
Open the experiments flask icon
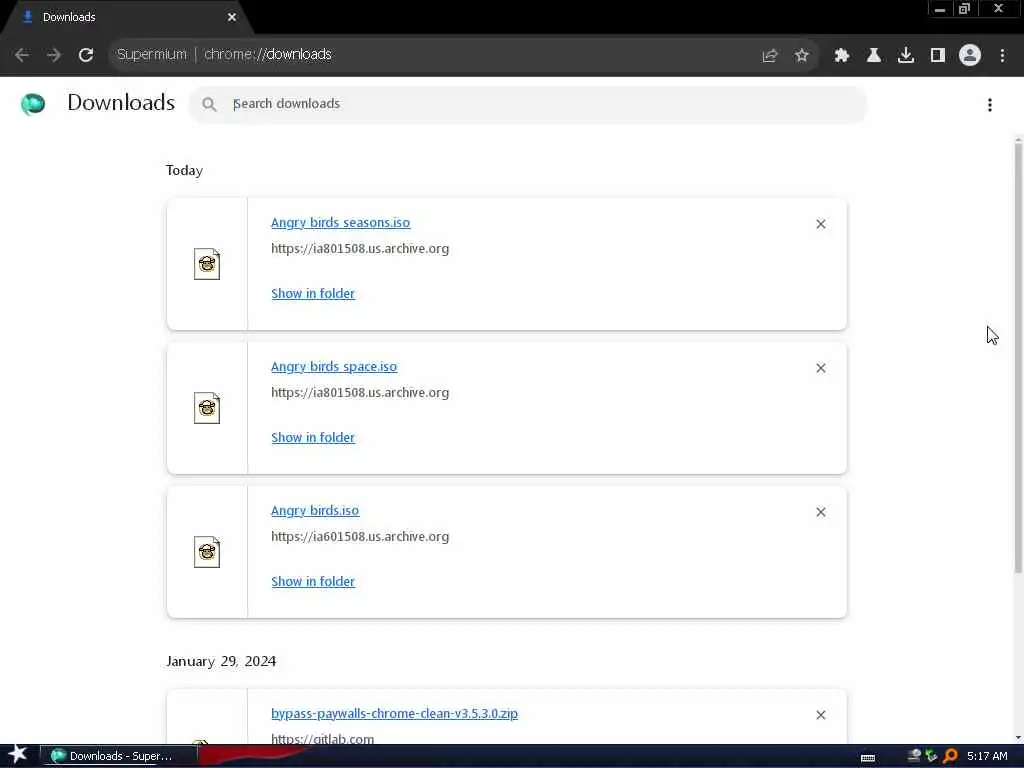click(x=873, y=56)
